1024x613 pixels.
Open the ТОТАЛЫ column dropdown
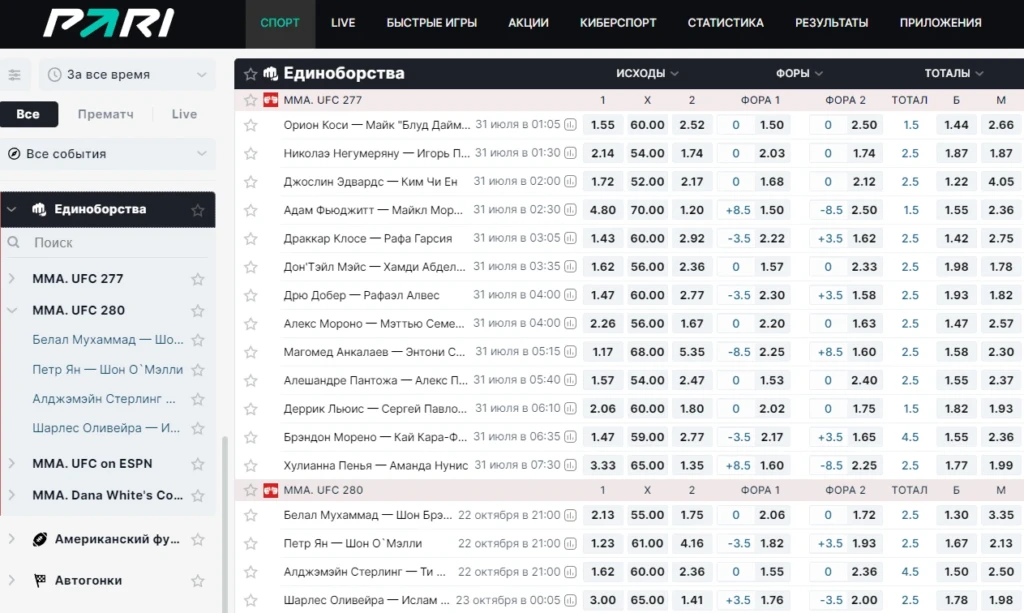(953, 73)
